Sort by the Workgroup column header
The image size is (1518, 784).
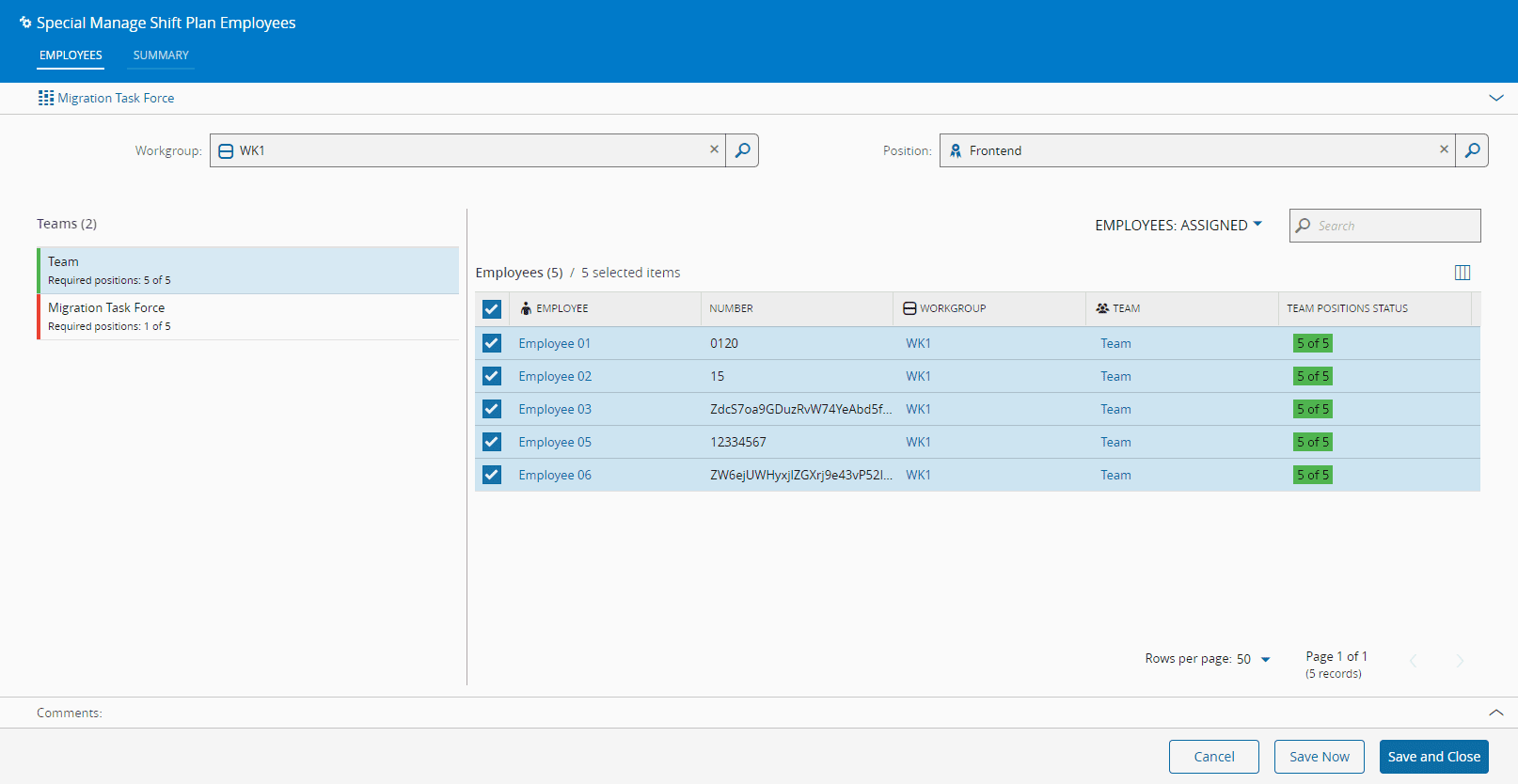[x=952, y=308]
